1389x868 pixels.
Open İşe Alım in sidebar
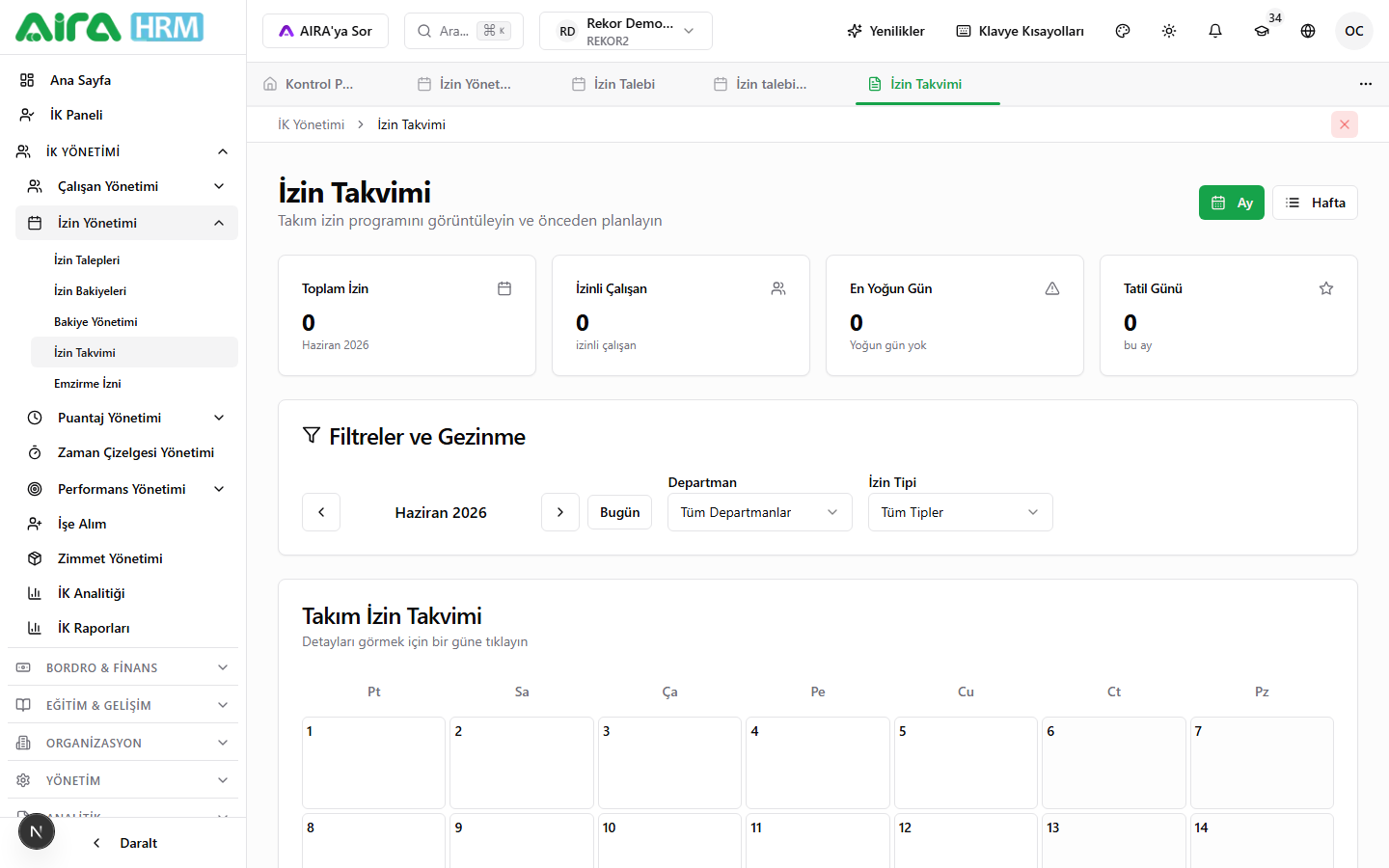point(126,524)
